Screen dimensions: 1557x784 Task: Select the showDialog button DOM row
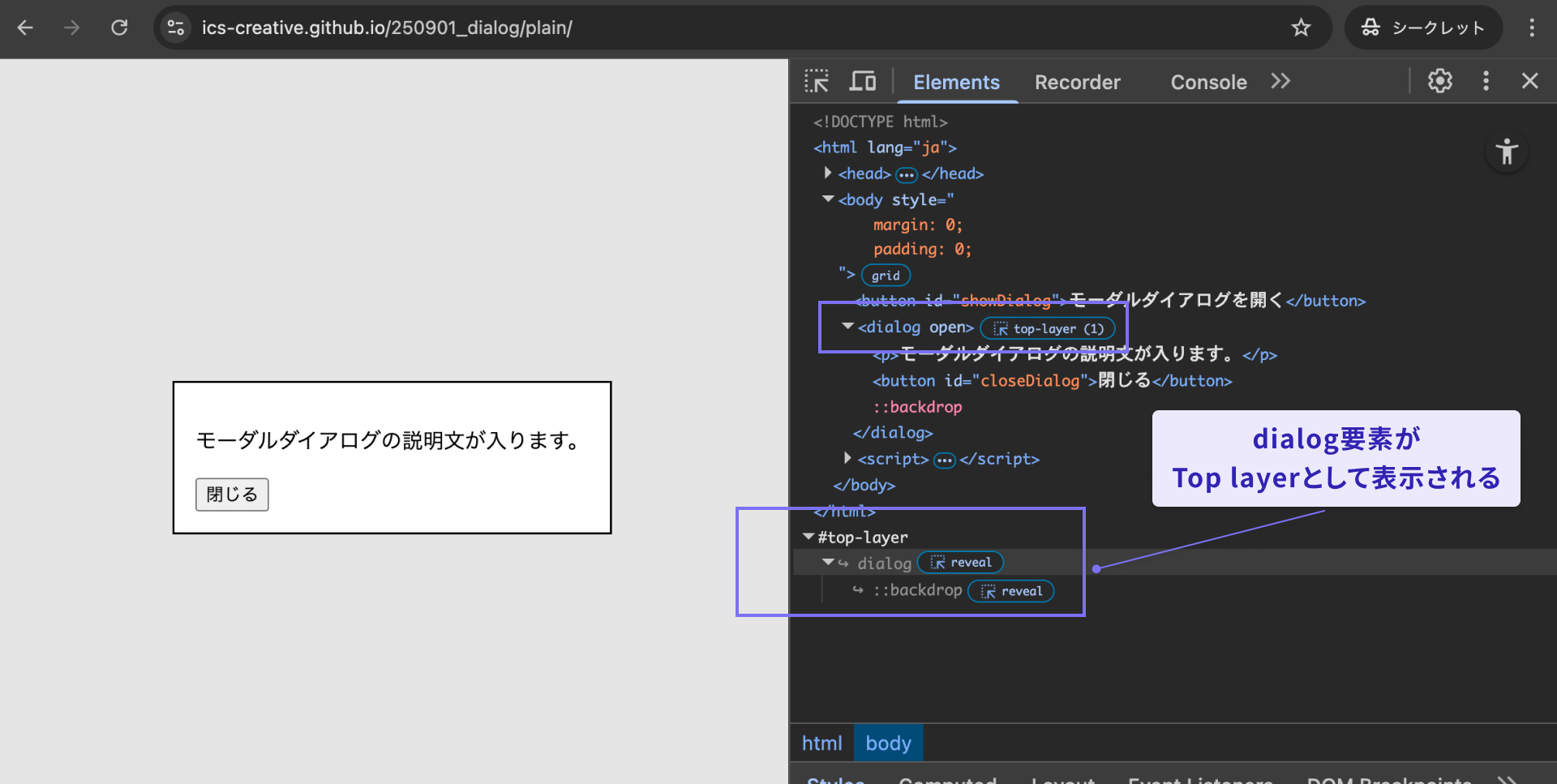(1109, 301)
